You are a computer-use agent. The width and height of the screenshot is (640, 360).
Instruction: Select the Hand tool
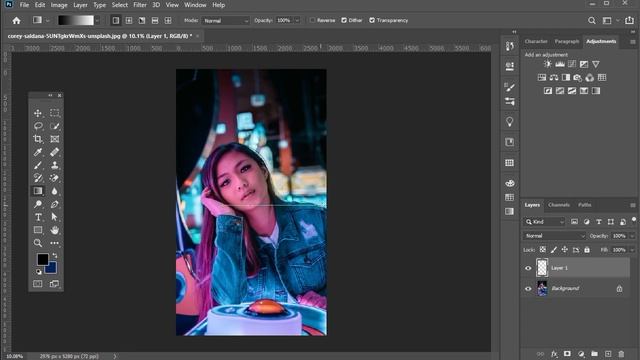pos(54,230)
